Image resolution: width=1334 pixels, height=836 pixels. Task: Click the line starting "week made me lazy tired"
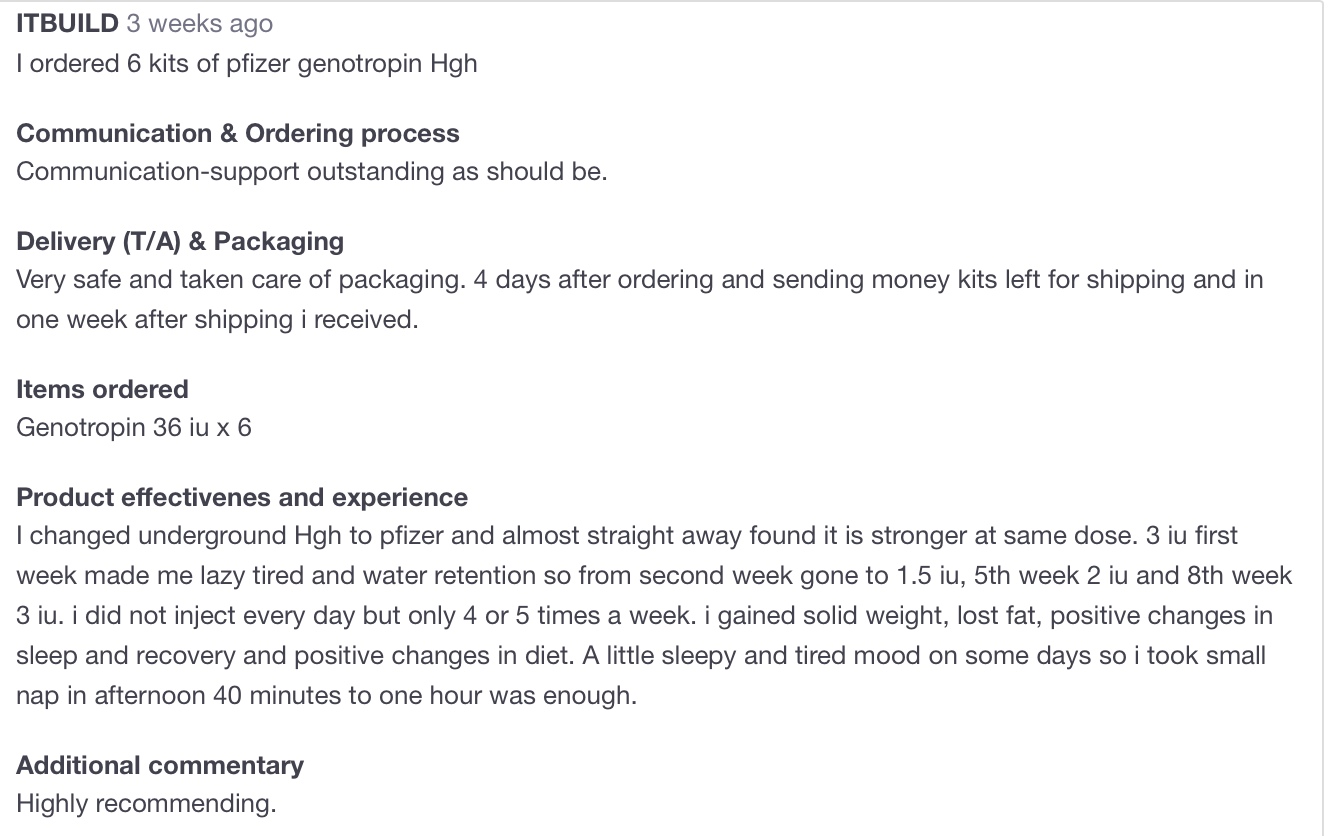(653, 576)
